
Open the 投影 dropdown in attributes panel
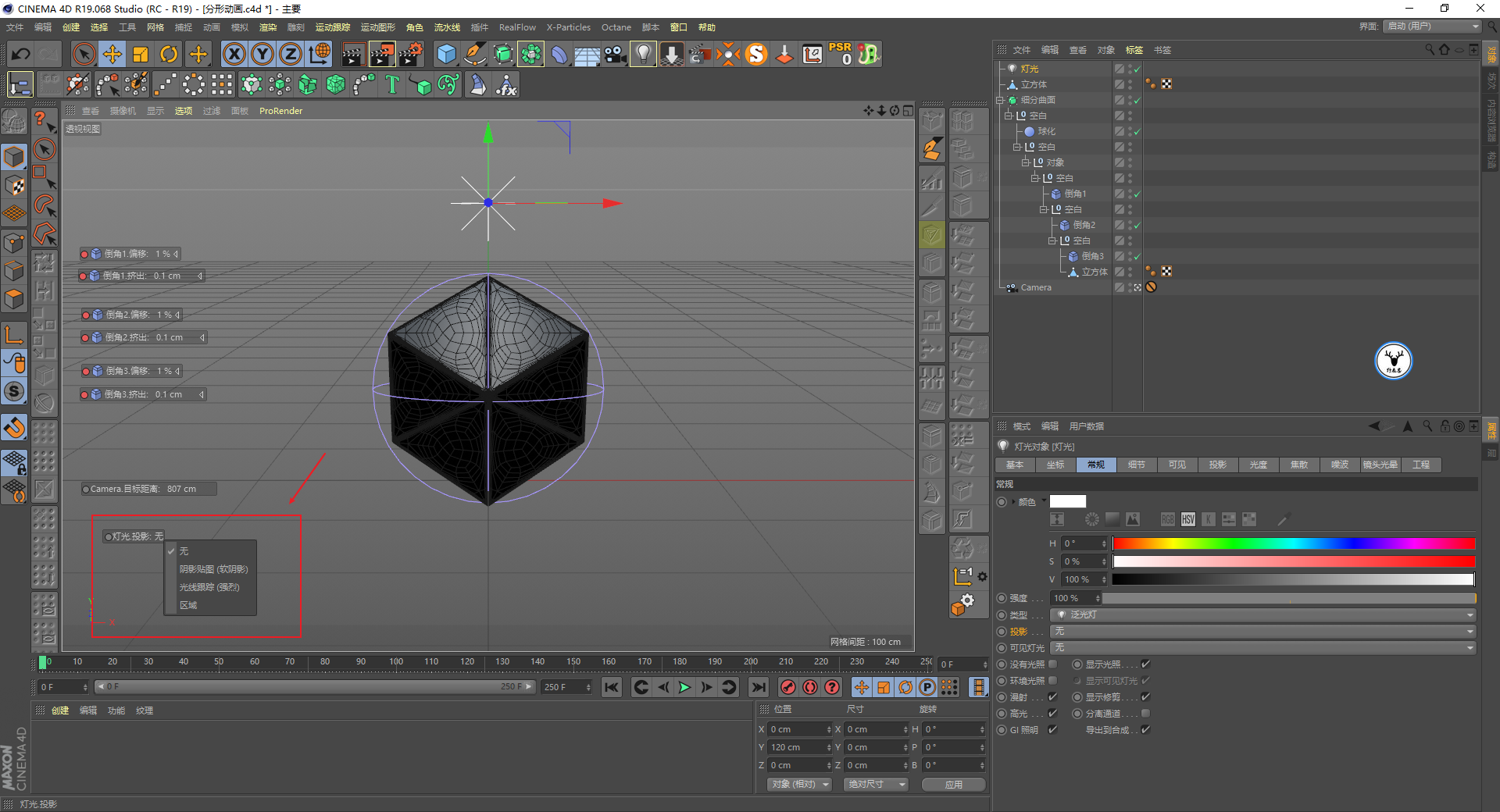pos(1262,632)
